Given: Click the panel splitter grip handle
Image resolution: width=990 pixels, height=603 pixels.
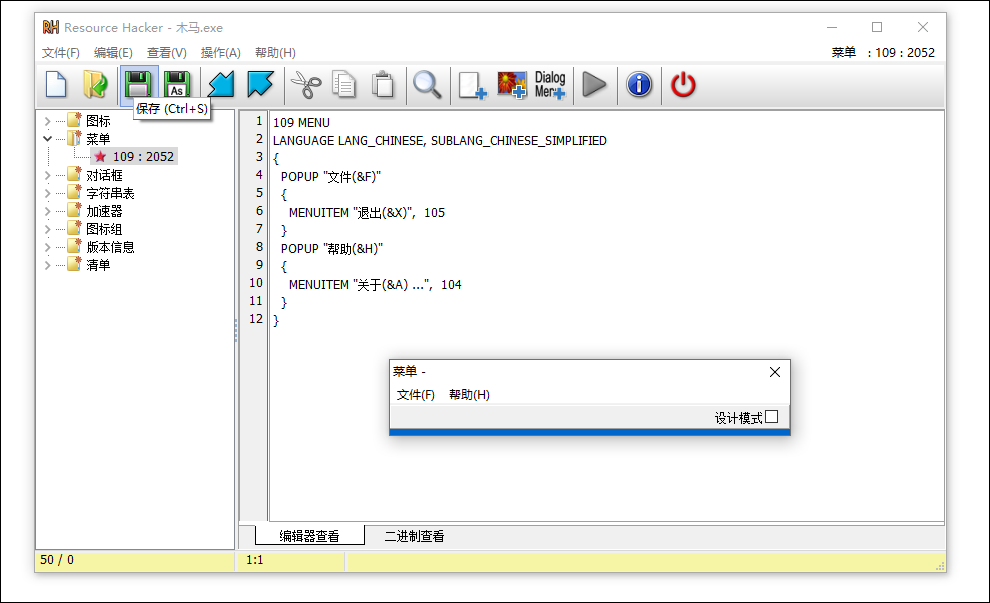Looking at the screenshot, I should [x=236, y=330].
